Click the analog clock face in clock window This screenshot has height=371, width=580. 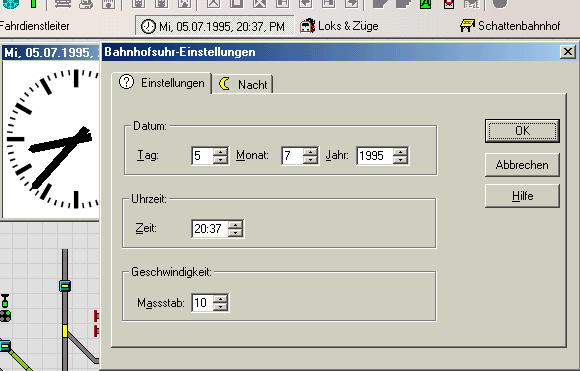tap(51, 139)
